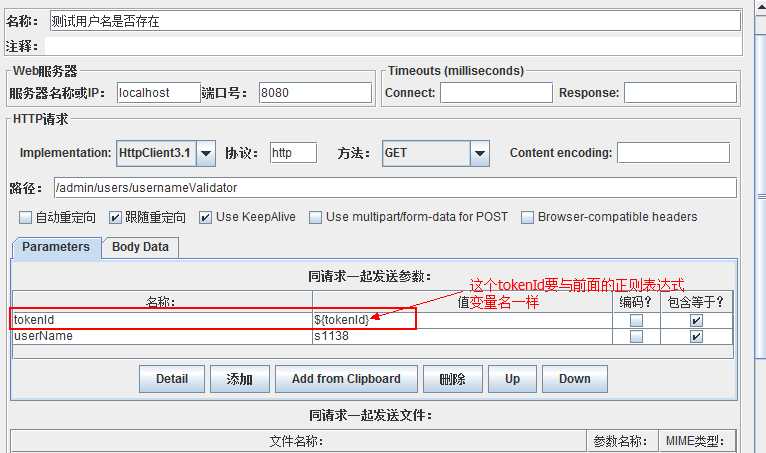The height and width of the screenshot is (453, 766).
Task: Click the 文件名称 column header
Action: 298,441
